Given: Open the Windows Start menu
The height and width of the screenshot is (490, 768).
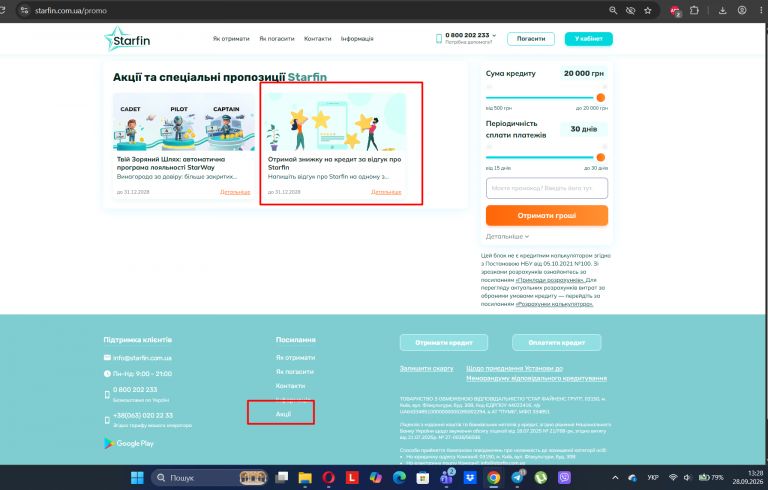Looking at the screenshot, I should 137,477.
